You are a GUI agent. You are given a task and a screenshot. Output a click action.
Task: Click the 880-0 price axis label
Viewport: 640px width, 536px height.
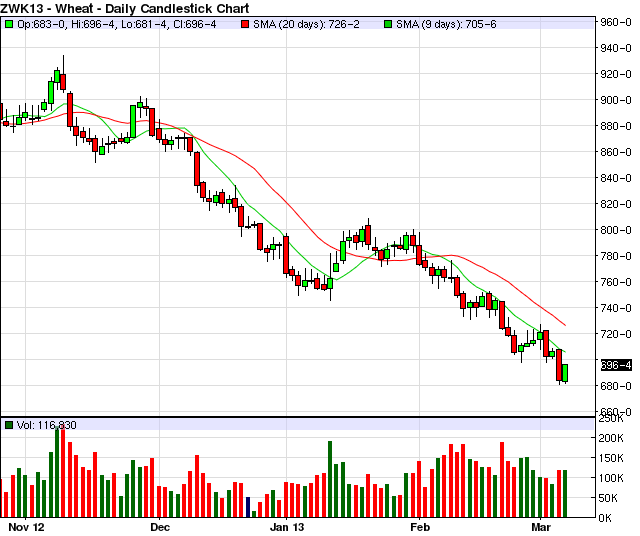[x=616, y=126]
